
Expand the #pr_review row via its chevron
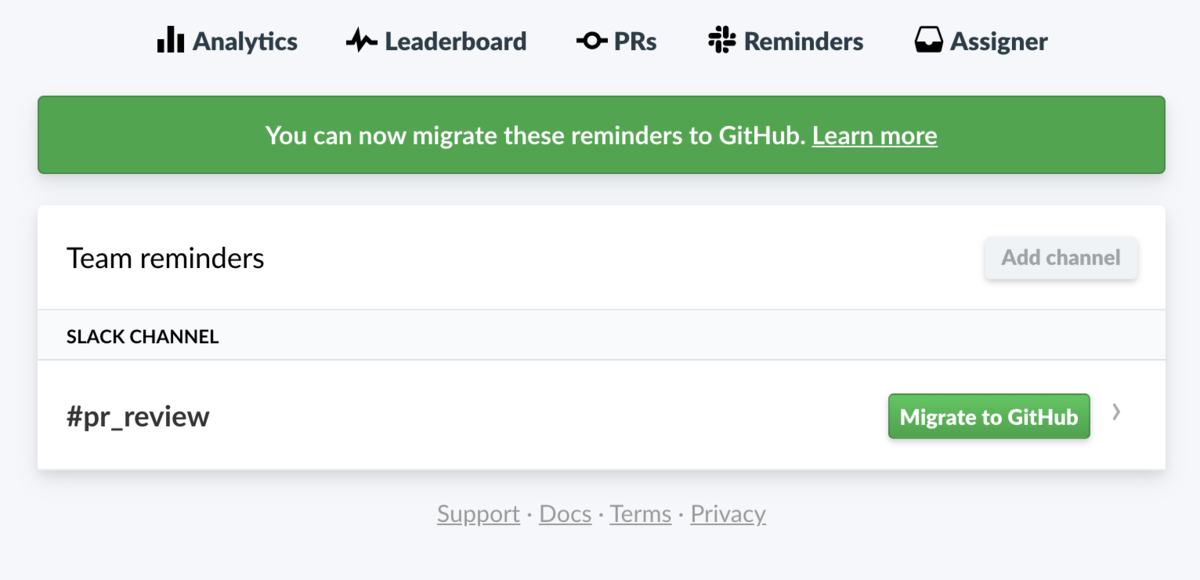pos(1116,412)
